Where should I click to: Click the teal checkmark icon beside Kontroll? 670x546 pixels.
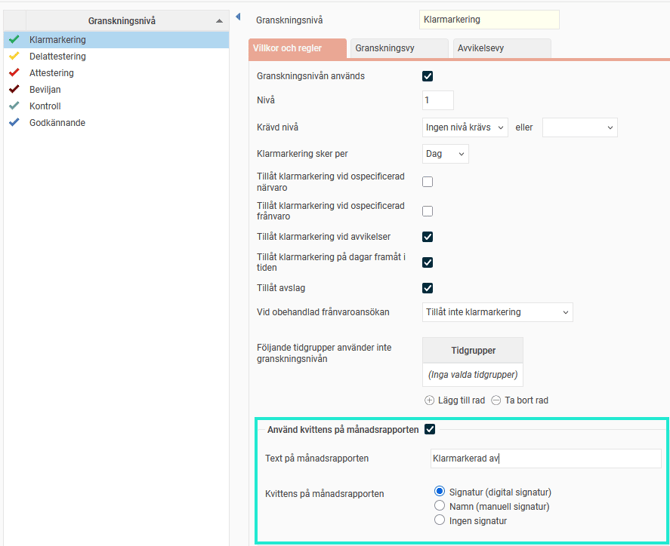pyautogui.click(x=13, y=106)
